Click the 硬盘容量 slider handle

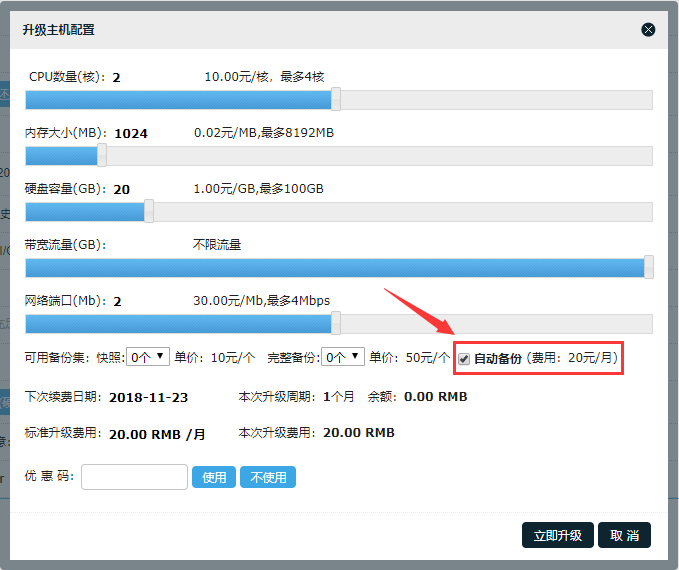[149, 211]
